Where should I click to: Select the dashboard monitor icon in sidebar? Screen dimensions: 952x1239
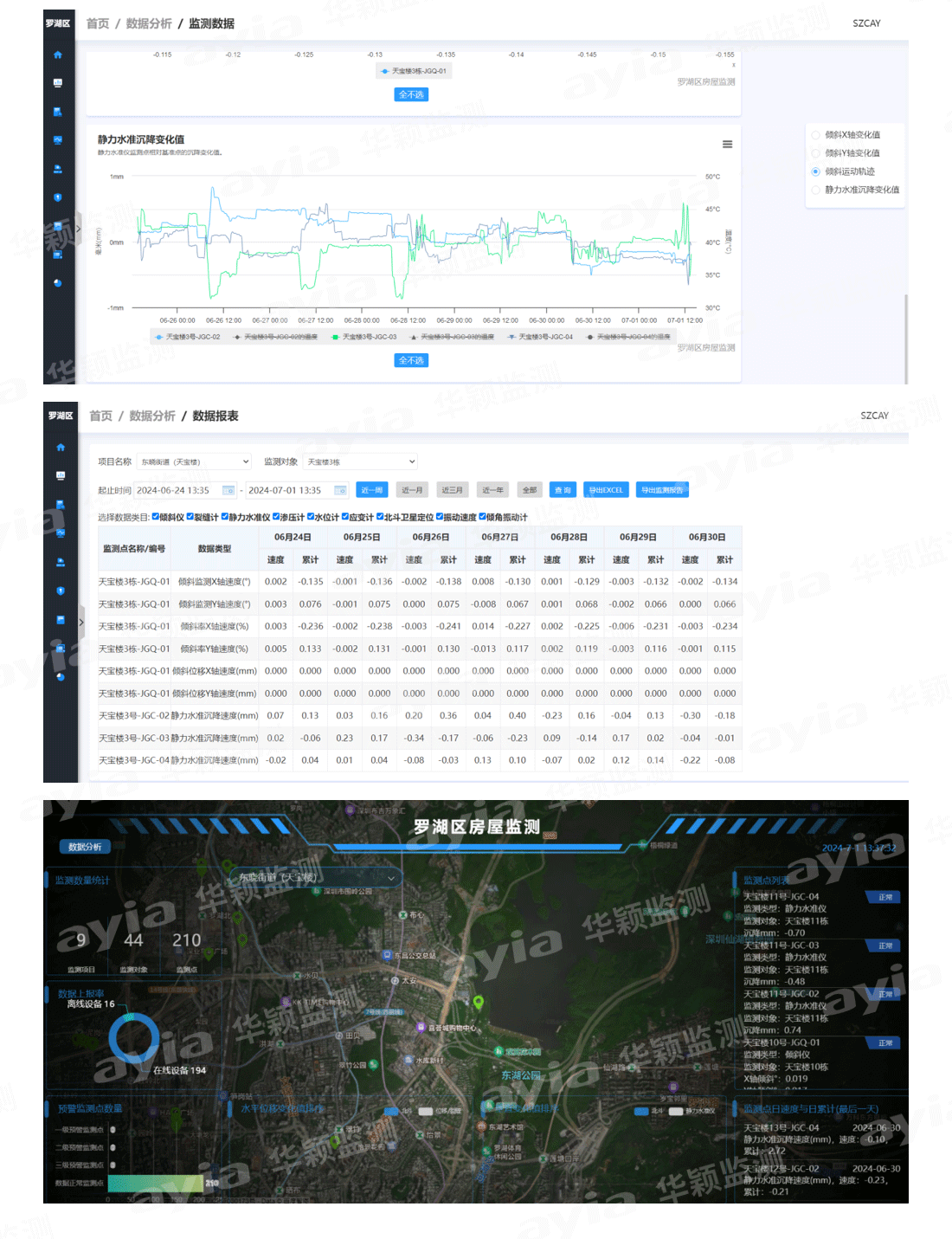(58, 83)
